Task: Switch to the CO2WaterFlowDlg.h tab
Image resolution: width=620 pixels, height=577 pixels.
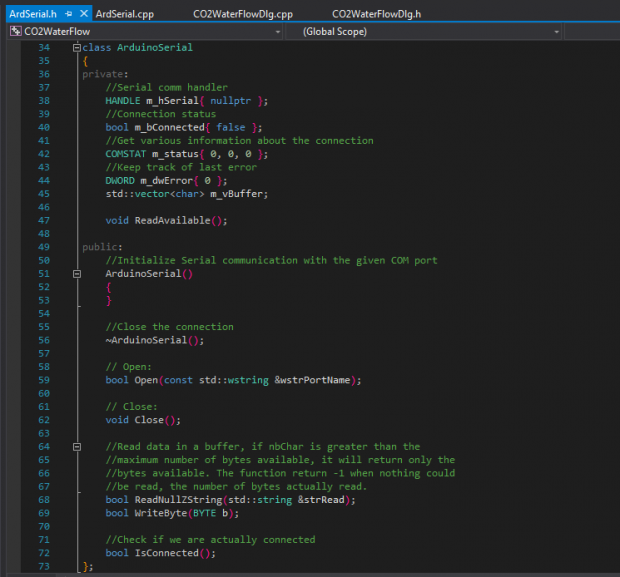Action: click(x=376, y=13)
